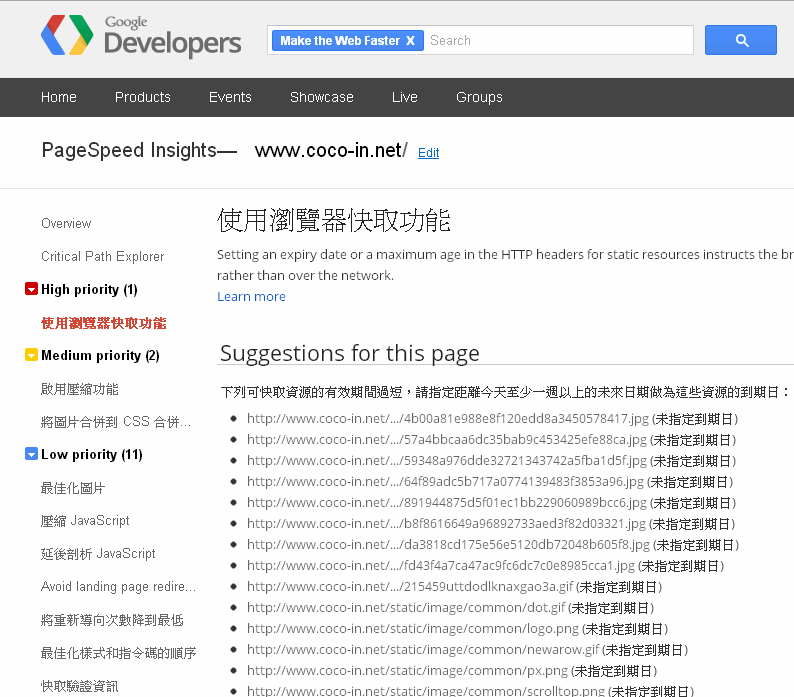Screen dimensions: 794x697
Task: Select 快取驗證資訊 in the sidebar
Action: pos(80,686)
